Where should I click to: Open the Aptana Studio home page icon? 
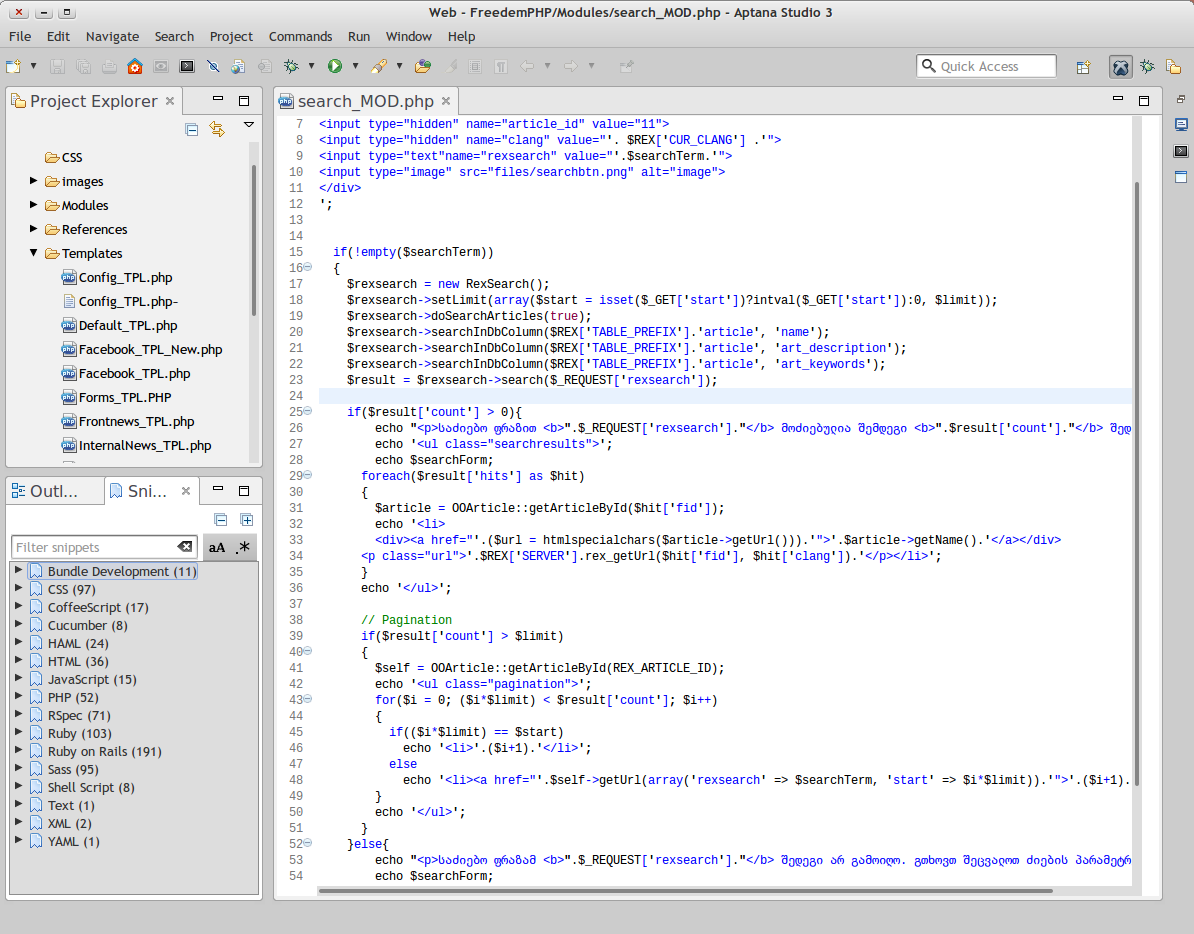pos(134,67)
